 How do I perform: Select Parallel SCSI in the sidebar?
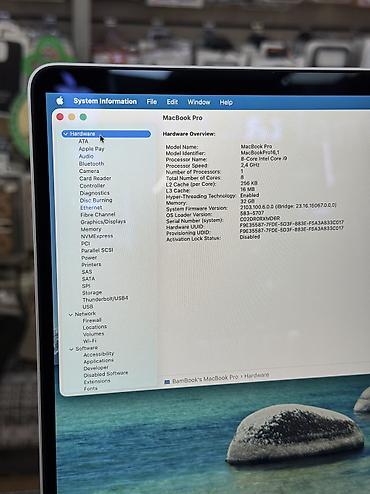click(x=97, y=250)
